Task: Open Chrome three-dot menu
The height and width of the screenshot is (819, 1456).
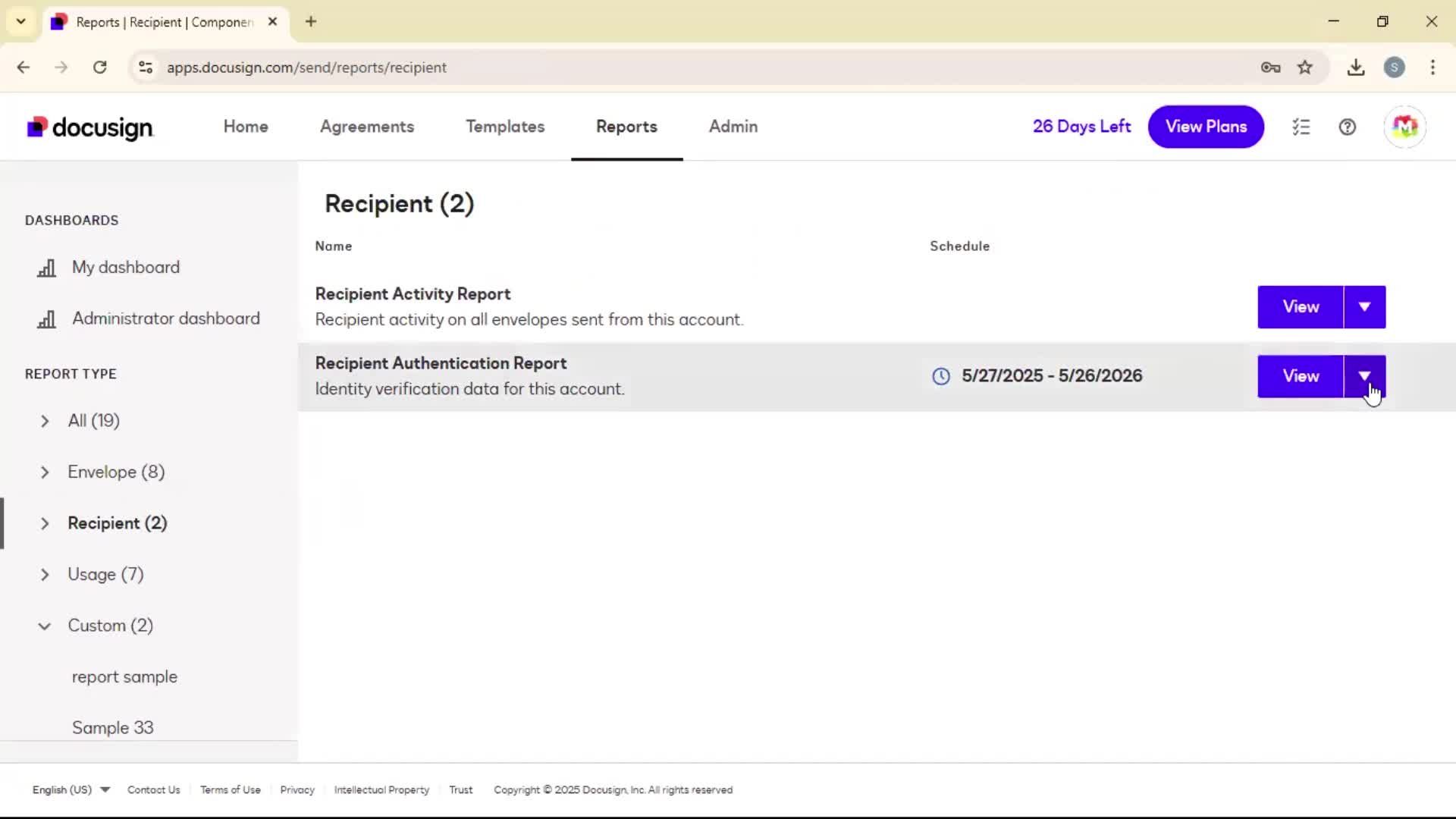Action: pos(1432,67)
